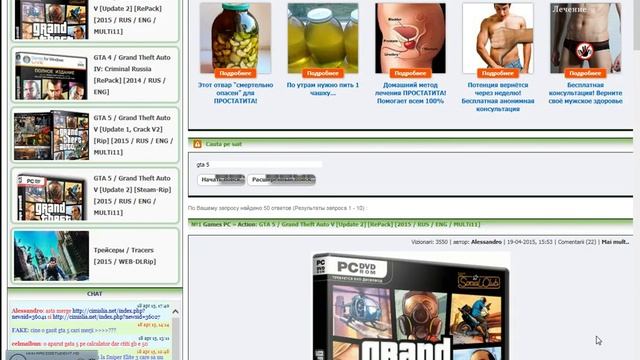Click Подробнее under the shirtless man ad
The height and width of the screenshot is (360, 640).
click(x=498, y=73)
